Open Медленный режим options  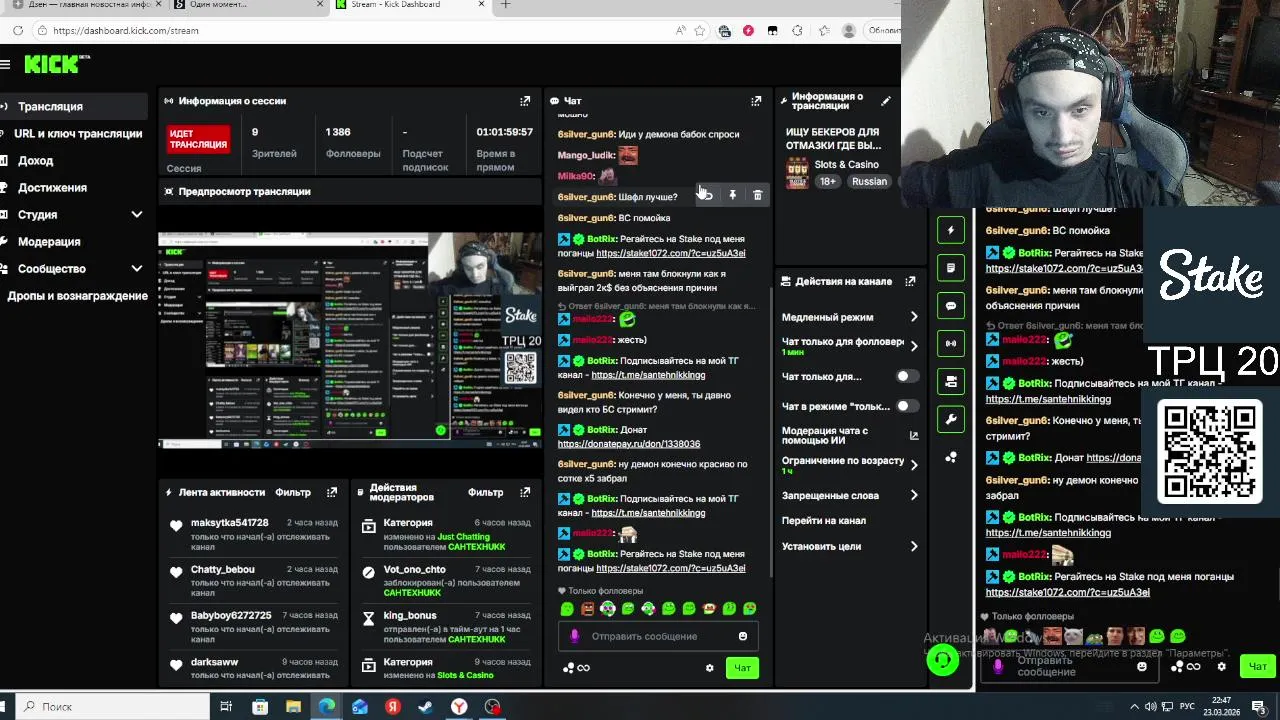click(850, 317)
